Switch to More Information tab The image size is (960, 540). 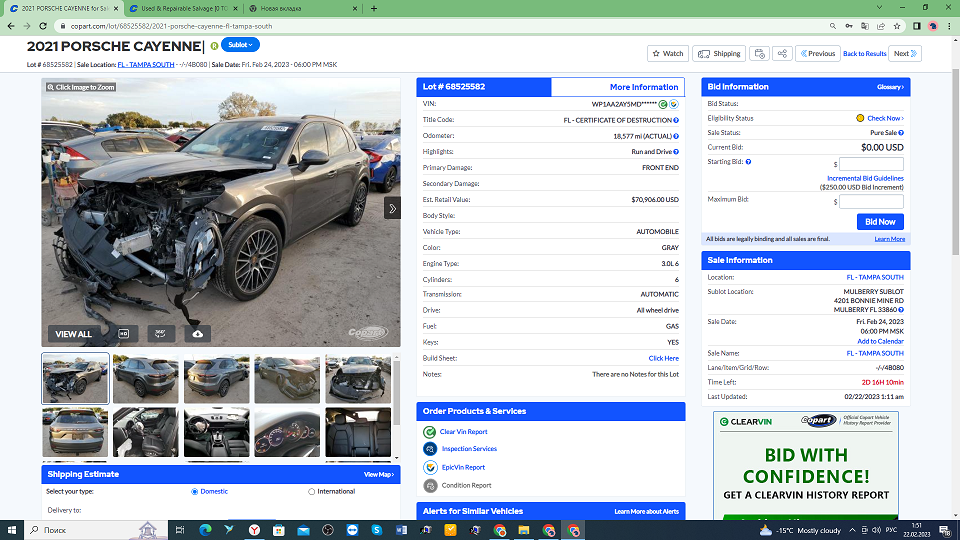point(618,87)
